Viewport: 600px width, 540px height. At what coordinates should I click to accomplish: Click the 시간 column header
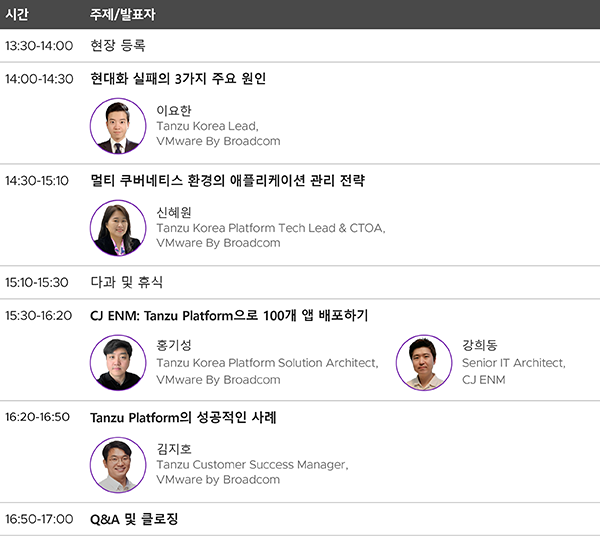click(17, 15)
